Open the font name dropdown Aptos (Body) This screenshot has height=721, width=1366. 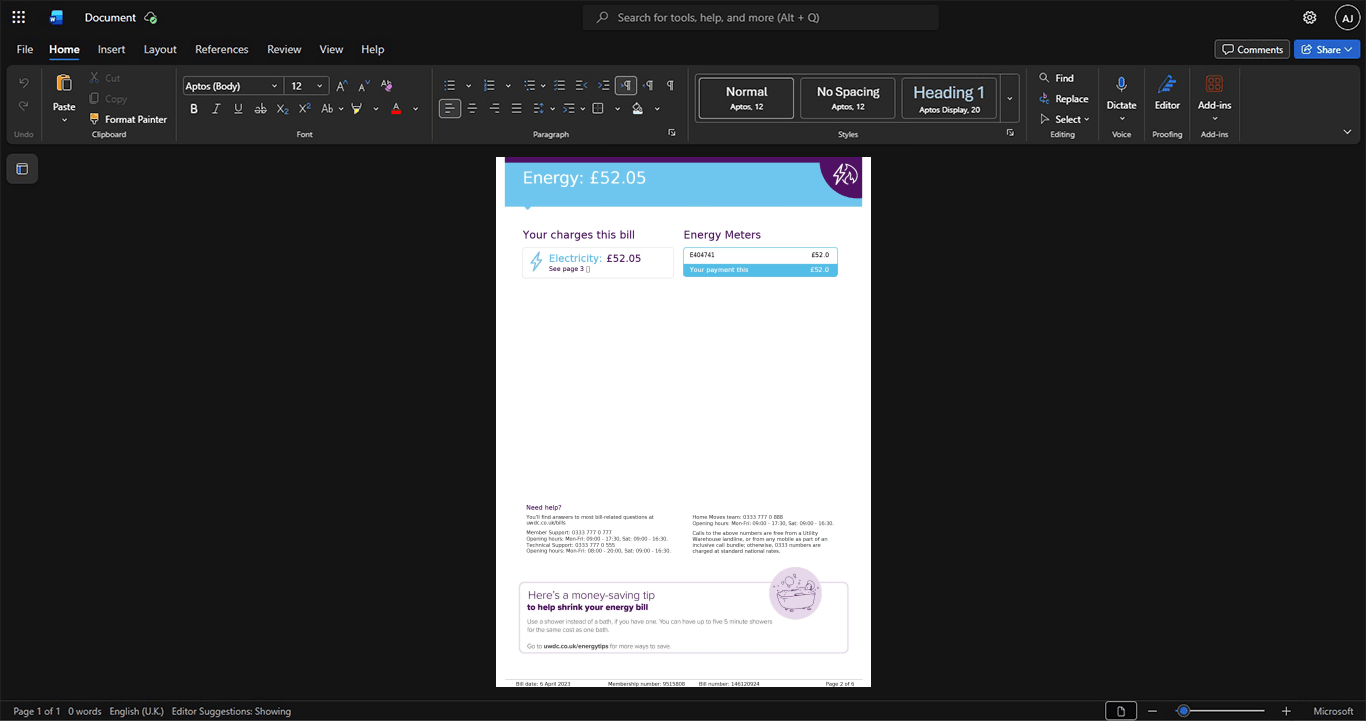coord(232,86)
